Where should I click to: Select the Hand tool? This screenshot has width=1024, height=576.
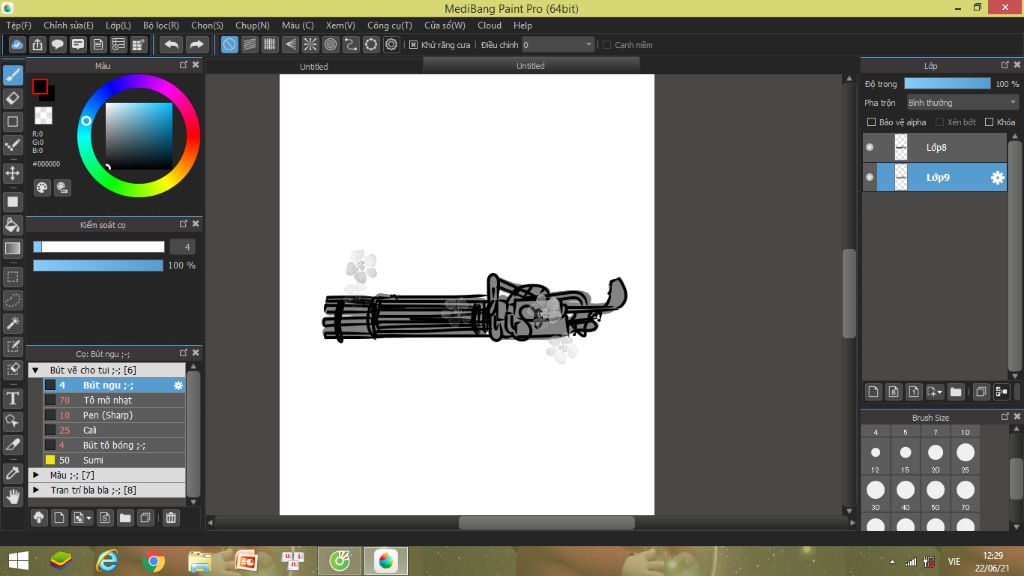tap(12, 497)
